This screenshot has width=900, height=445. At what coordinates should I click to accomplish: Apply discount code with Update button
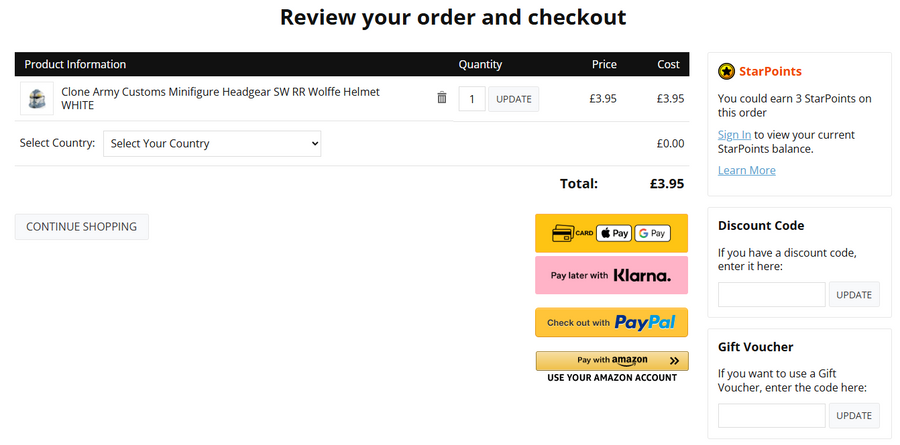854,295
